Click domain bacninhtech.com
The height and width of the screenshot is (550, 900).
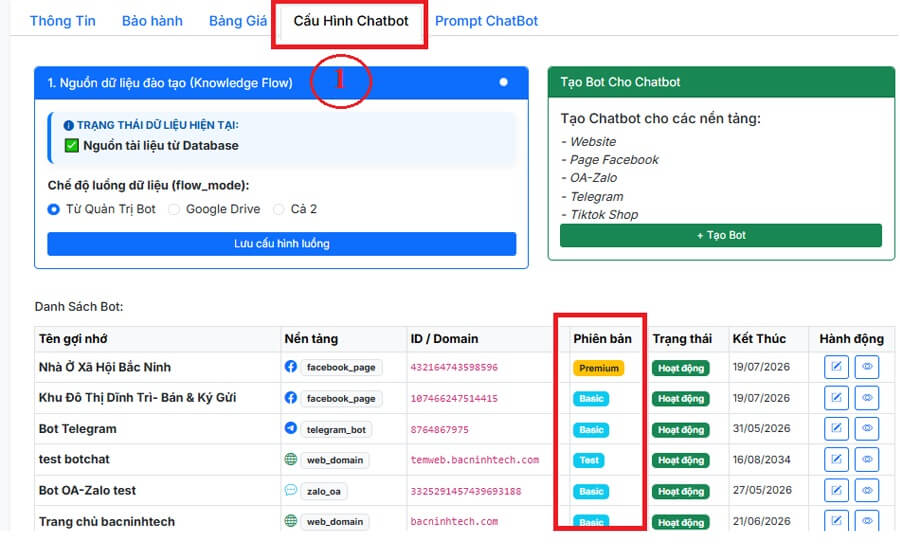click(454, 521)
